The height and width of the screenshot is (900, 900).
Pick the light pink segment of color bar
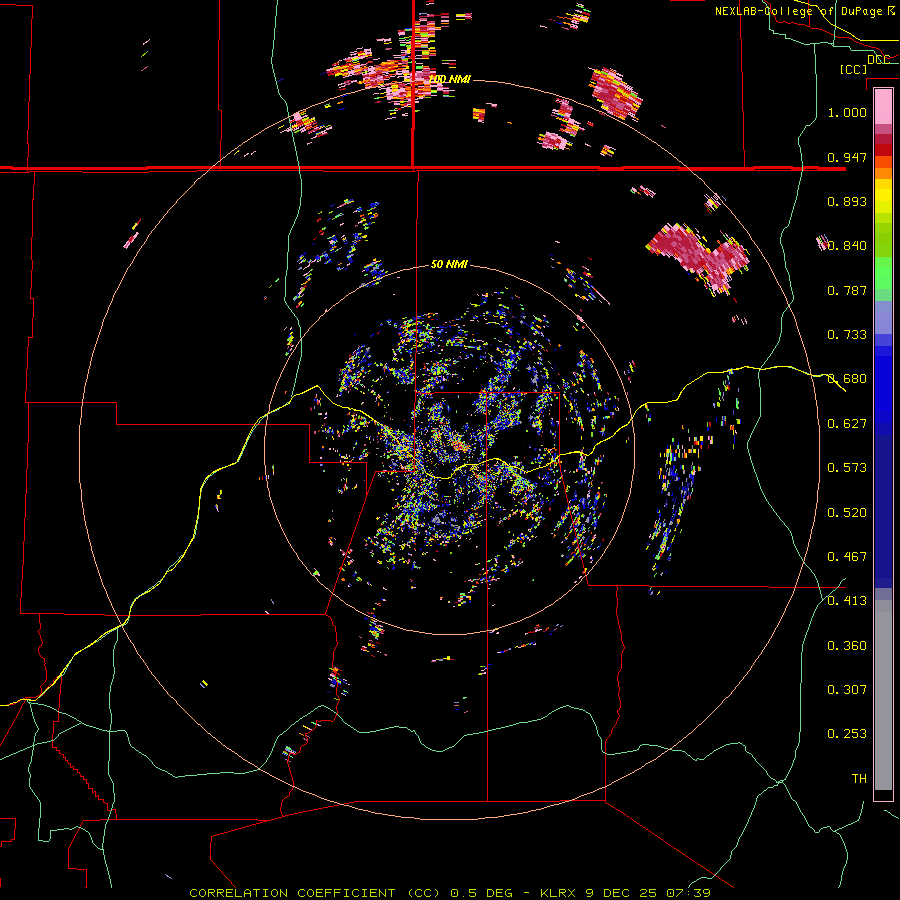tap(883, 107)
